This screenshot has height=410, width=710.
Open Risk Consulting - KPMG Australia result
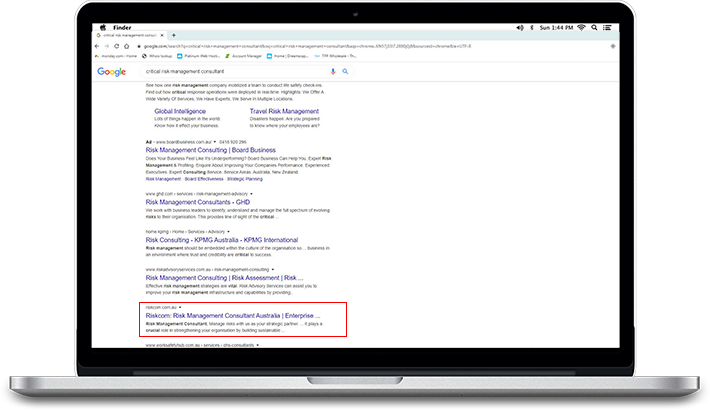[222, 240]
